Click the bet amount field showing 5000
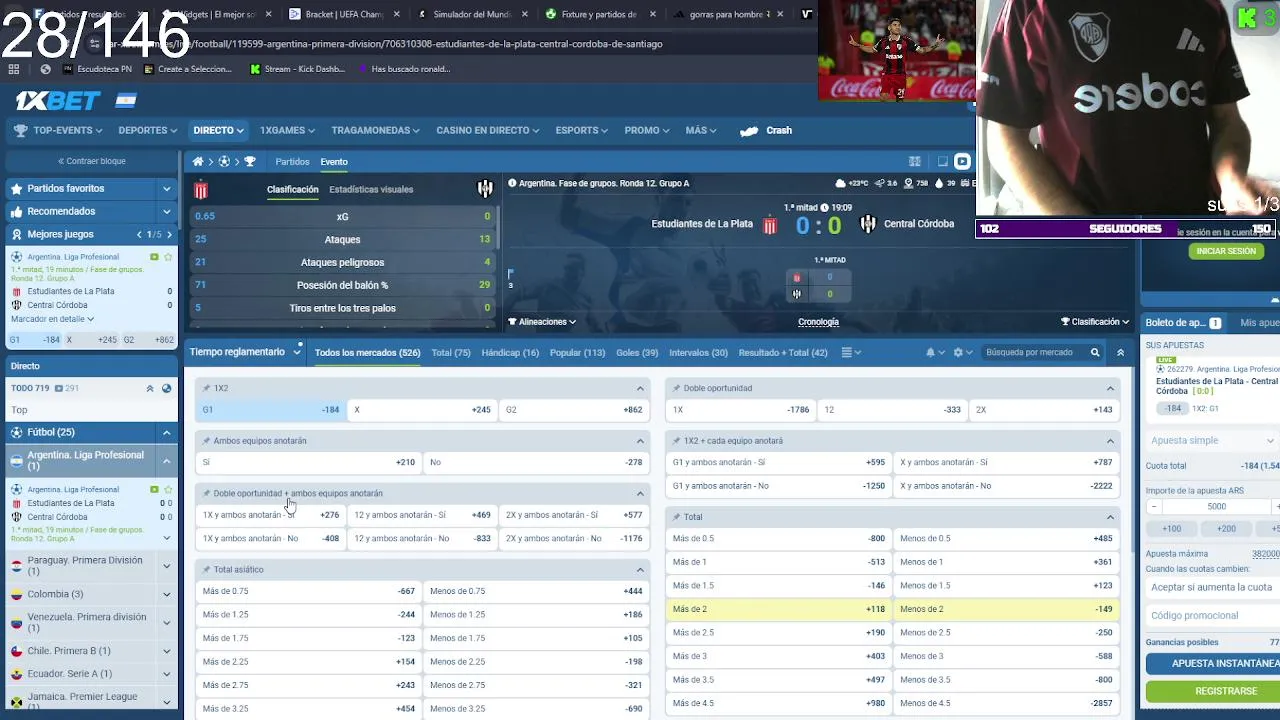Image resolution: width=1280 pixels, height=720 pixels. click(1216, 507)
